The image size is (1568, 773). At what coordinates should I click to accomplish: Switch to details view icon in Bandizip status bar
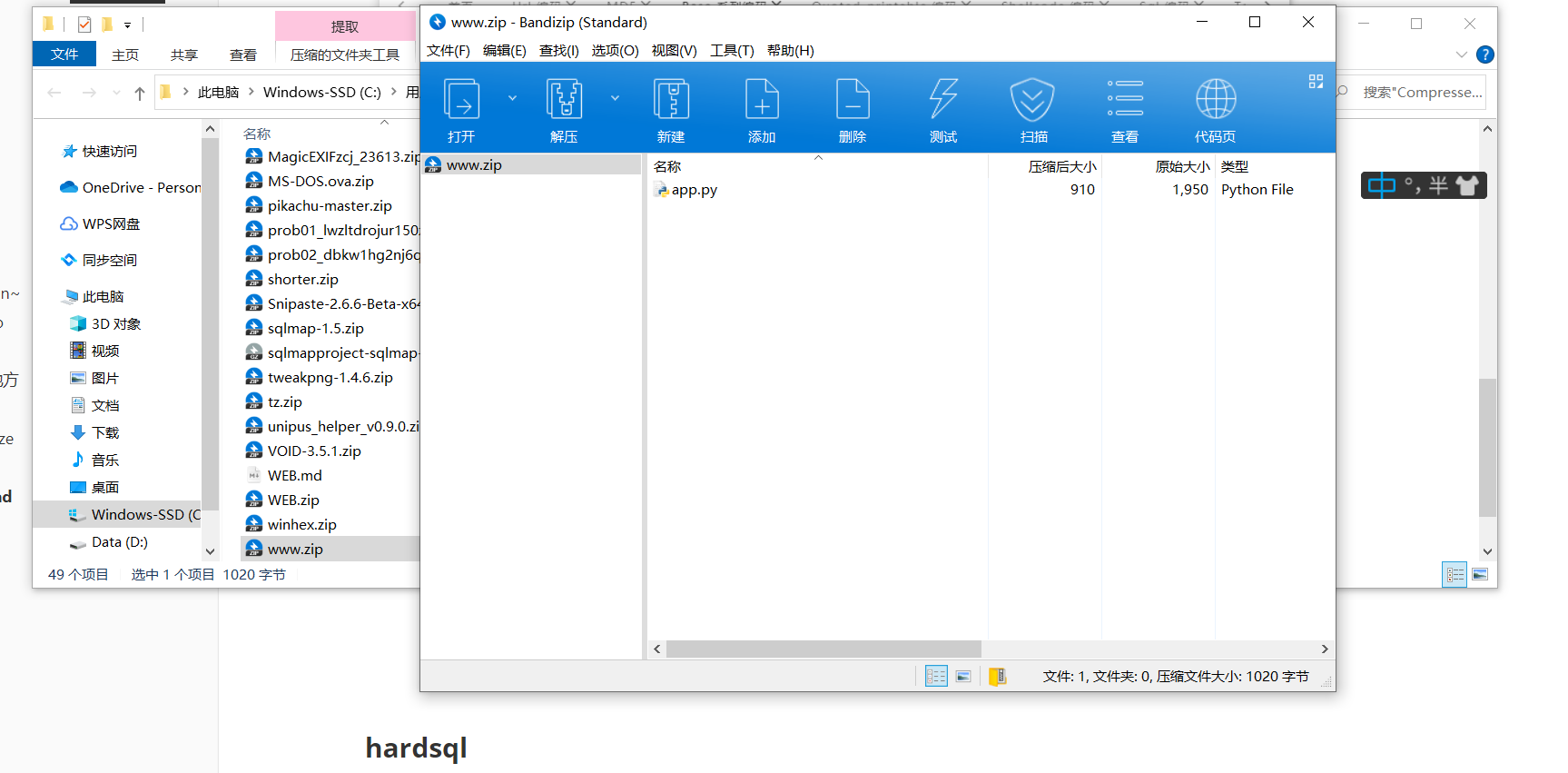(x=936, y=676)
